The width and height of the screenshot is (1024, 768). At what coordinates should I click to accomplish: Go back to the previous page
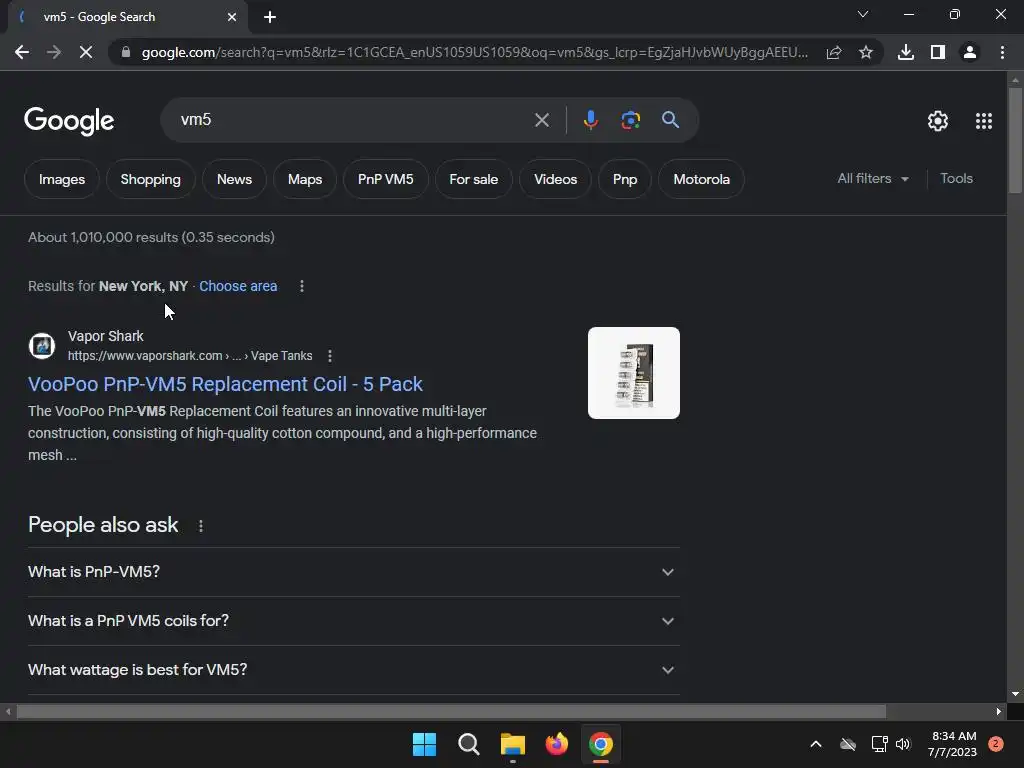click(22, 52)
